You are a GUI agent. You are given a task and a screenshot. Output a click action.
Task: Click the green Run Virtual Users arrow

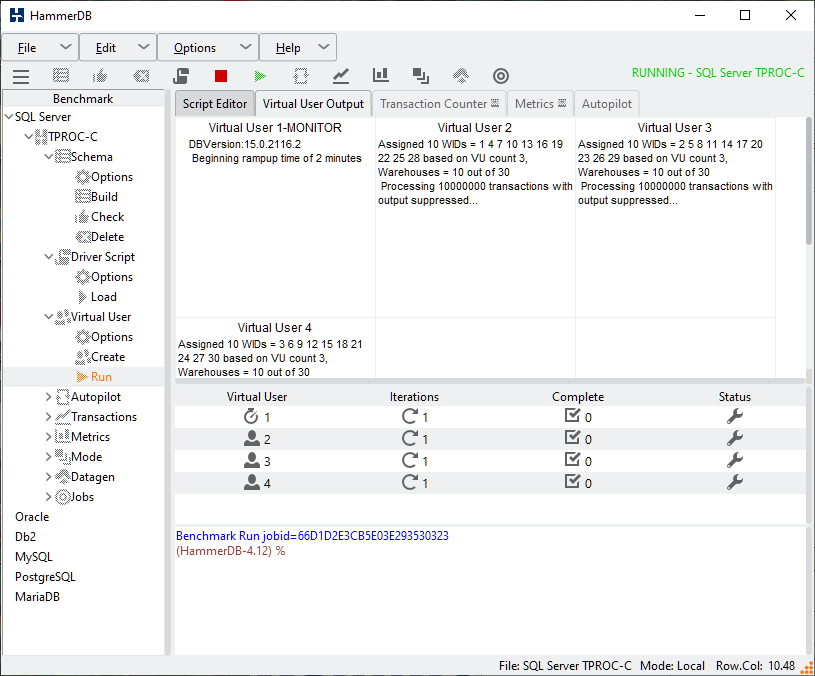(260, 76)
